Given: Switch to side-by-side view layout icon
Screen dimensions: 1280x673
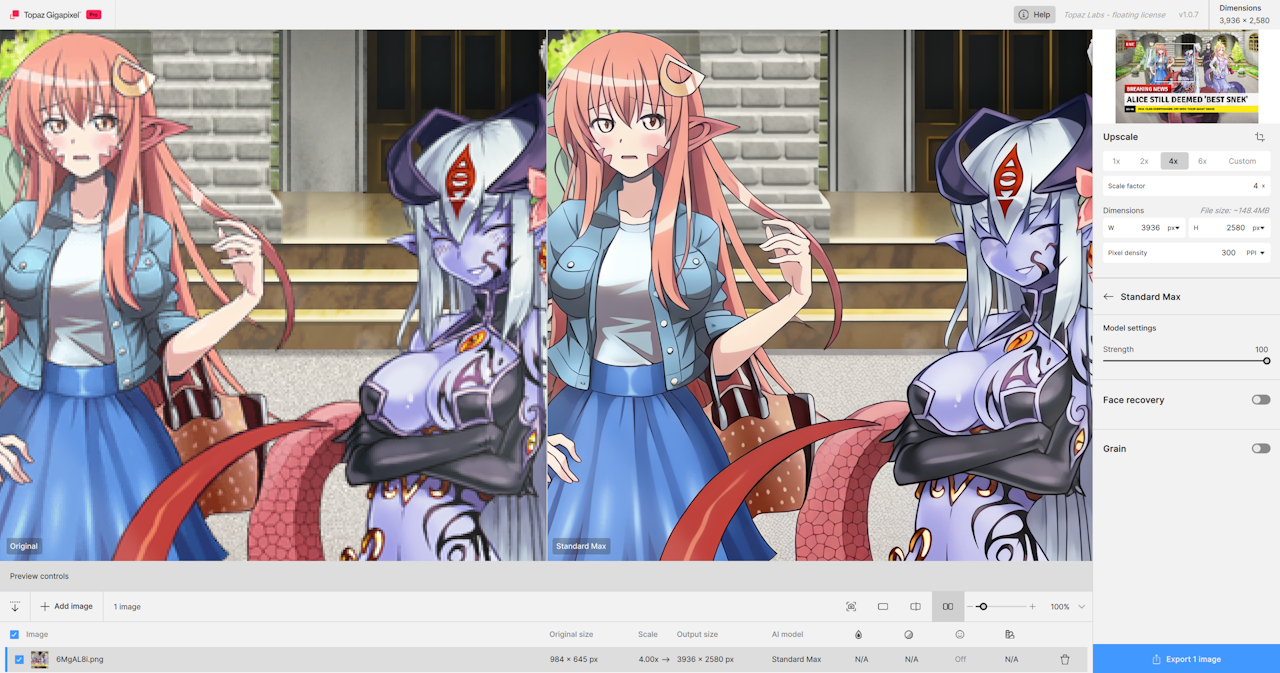Looking at the screenshot, I should coord(948,606).
